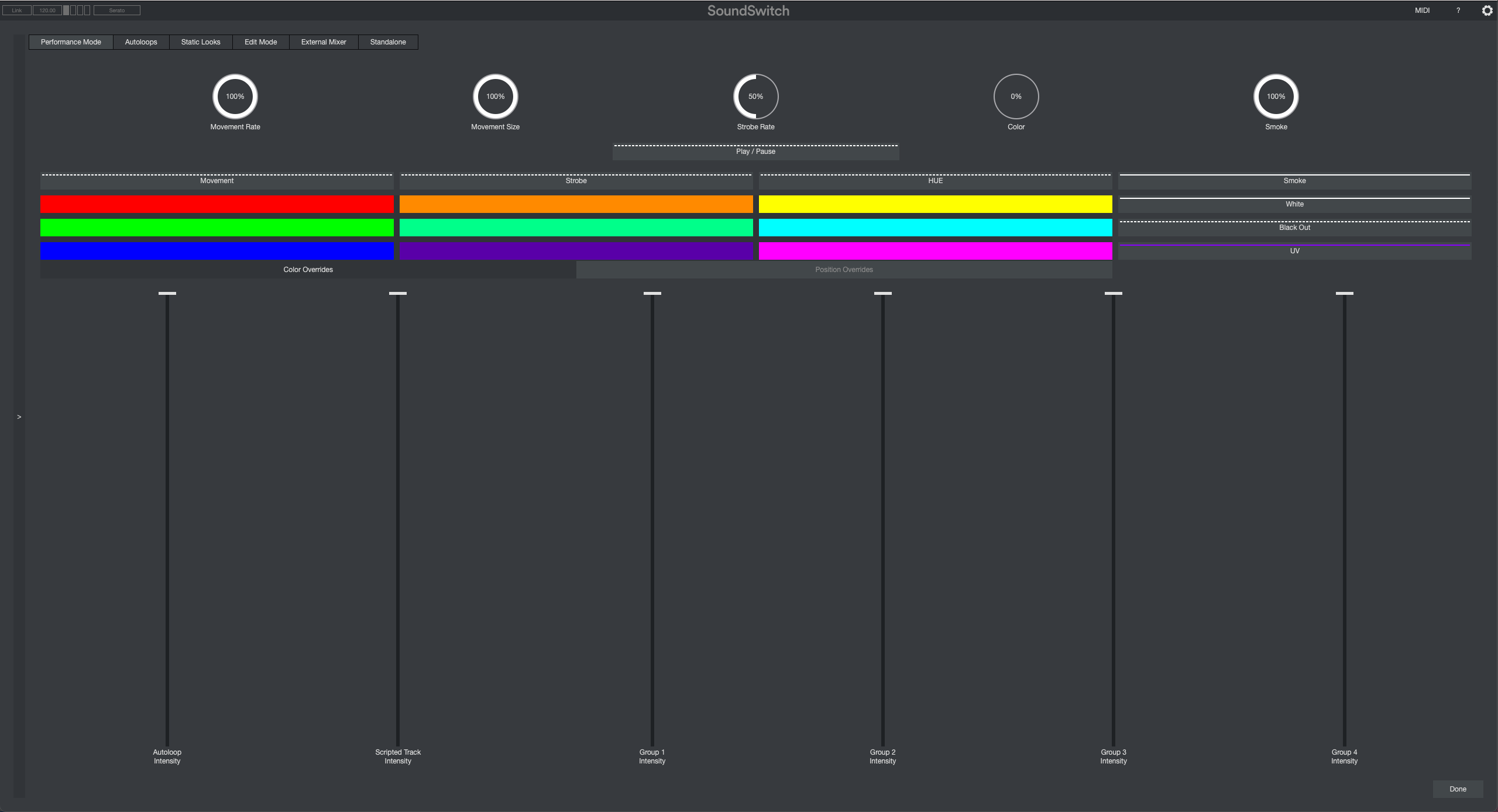Click the SoundSwitch title text
The height and width of the screenshot is (812, 1498).
(748, 11)
